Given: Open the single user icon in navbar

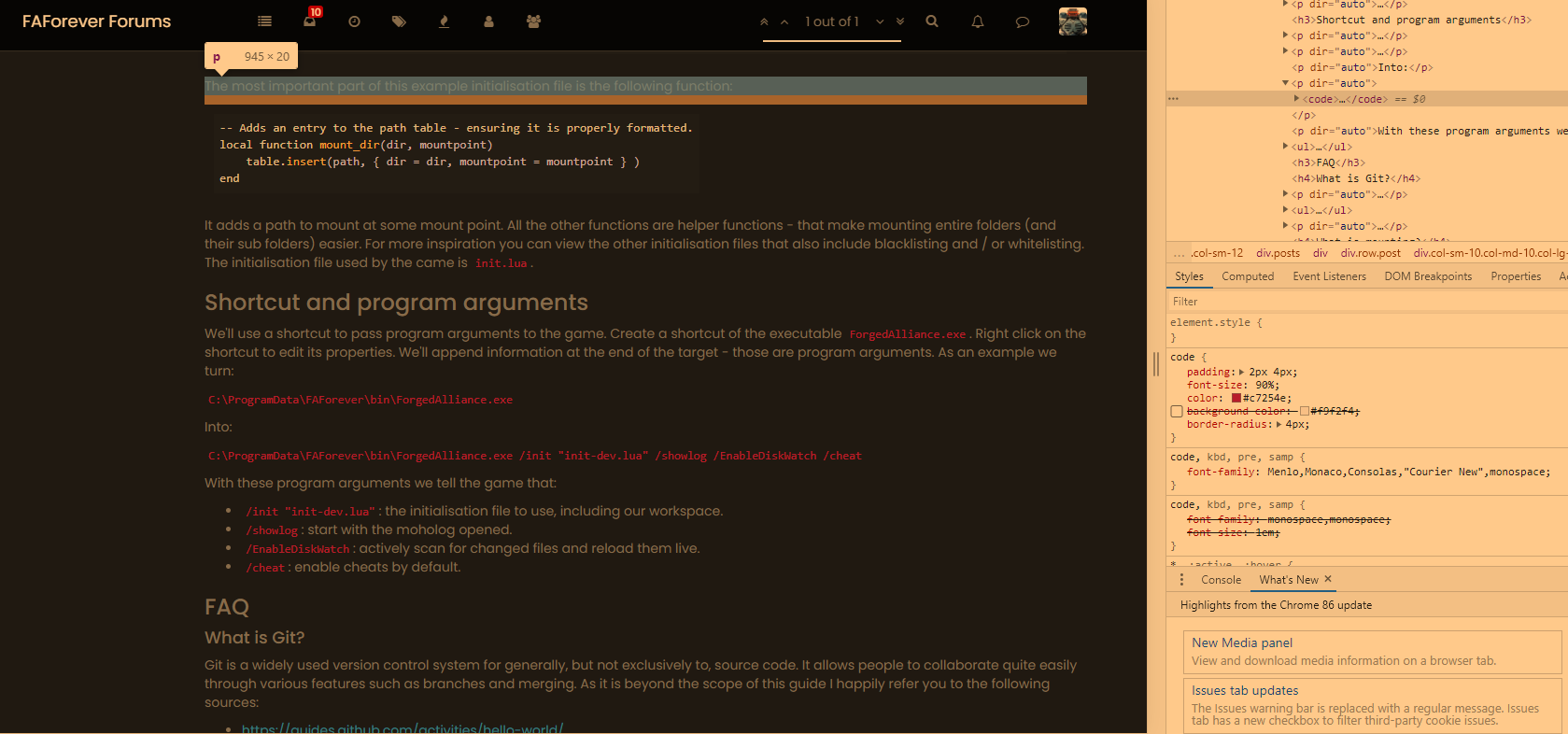Looking at the screenshot, I should [488, 21].
